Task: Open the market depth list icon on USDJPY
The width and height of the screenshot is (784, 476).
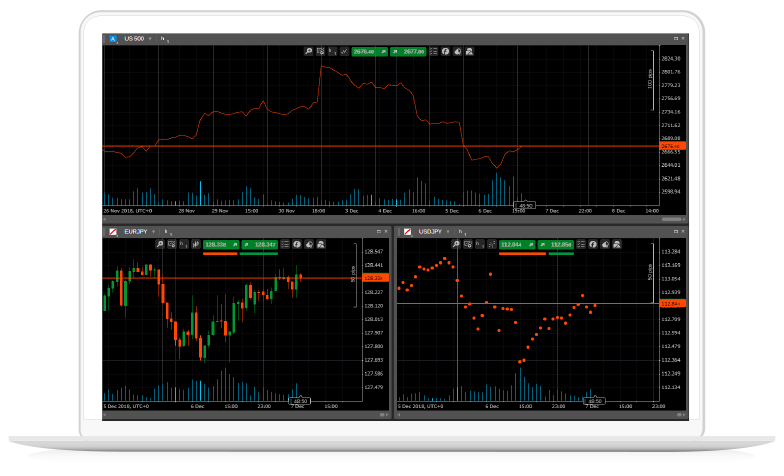Action: click(581, 244)
